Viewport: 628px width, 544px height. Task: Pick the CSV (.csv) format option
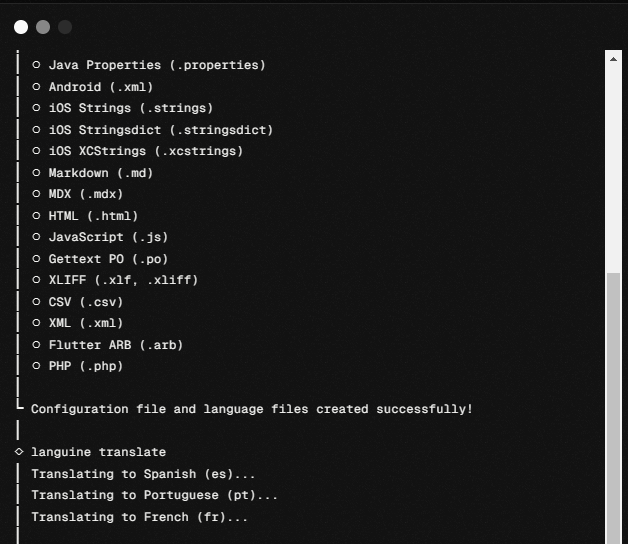coord(37,302)
